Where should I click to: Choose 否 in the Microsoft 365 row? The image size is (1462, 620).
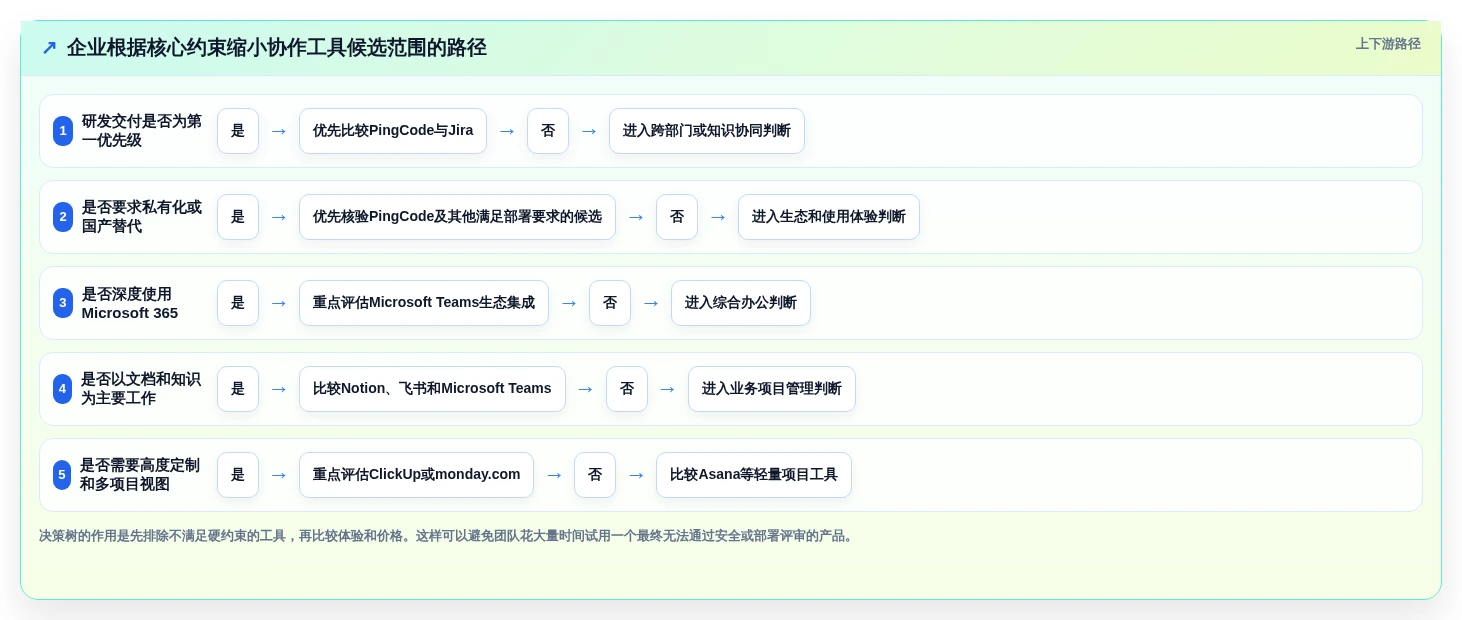[610, 303]
